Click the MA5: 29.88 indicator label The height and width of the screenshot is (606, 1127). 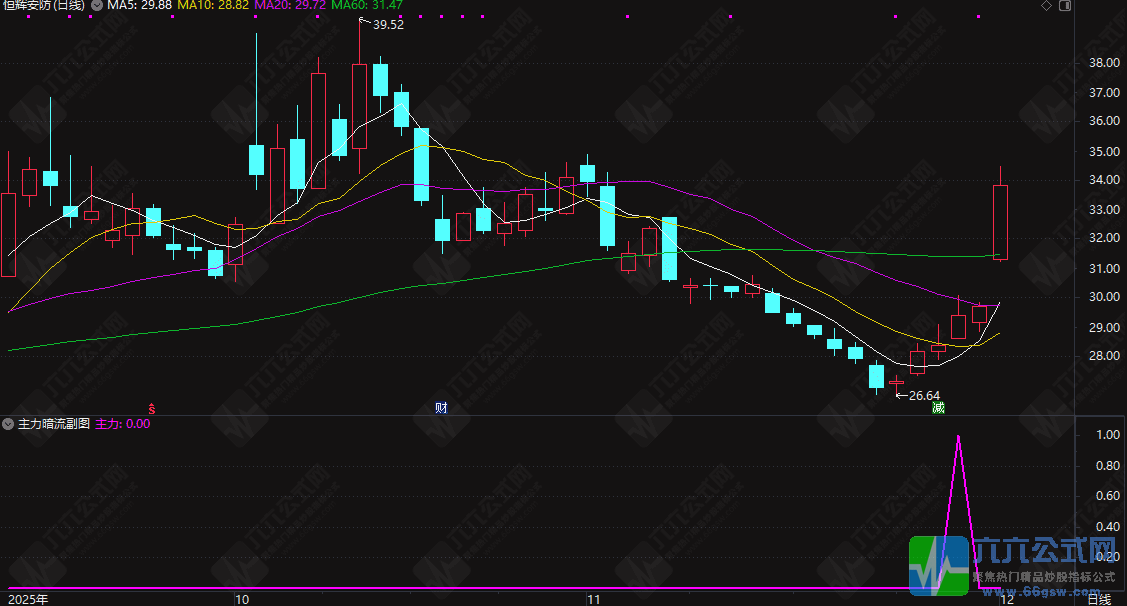tap(139, 5)
